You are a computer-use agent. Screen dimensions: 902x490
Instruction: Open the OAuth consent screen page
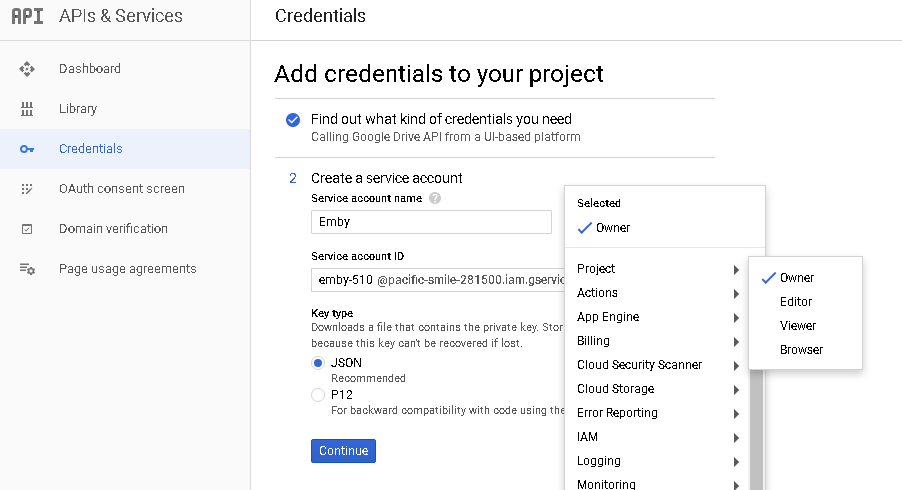[x=125, y=189]
